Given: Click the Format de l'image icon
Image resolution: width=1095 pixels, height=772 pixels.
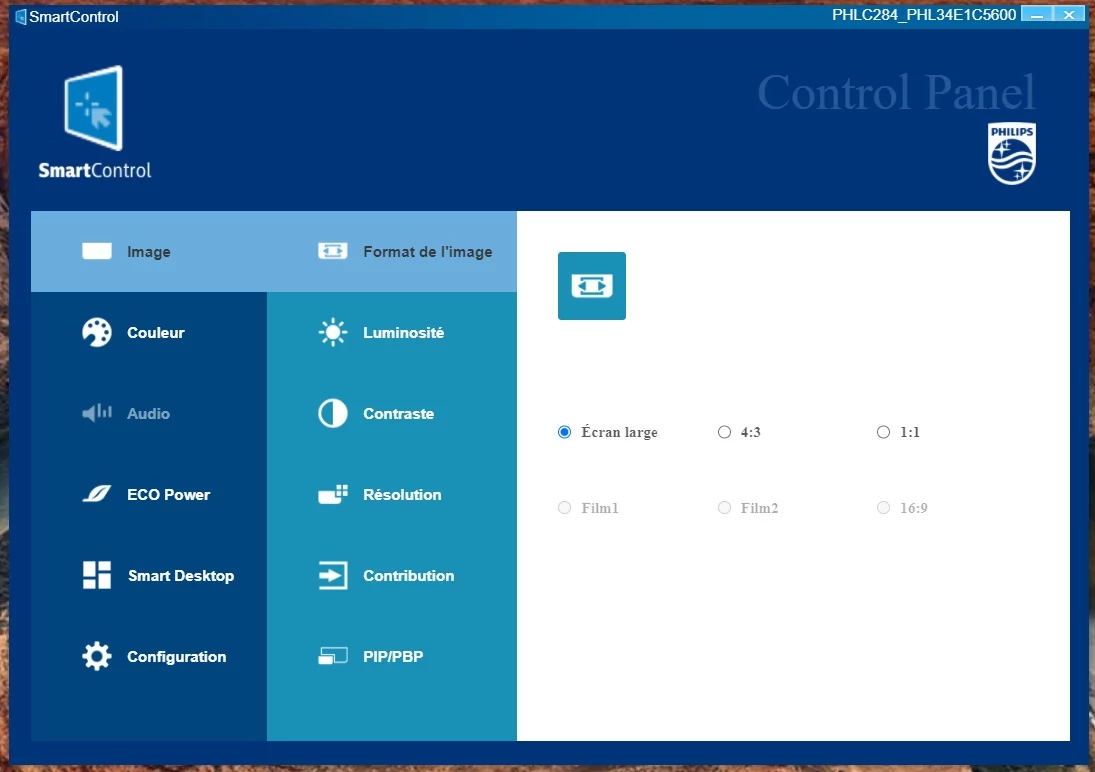Looking at the screenshot, I should tap(332, 251).
